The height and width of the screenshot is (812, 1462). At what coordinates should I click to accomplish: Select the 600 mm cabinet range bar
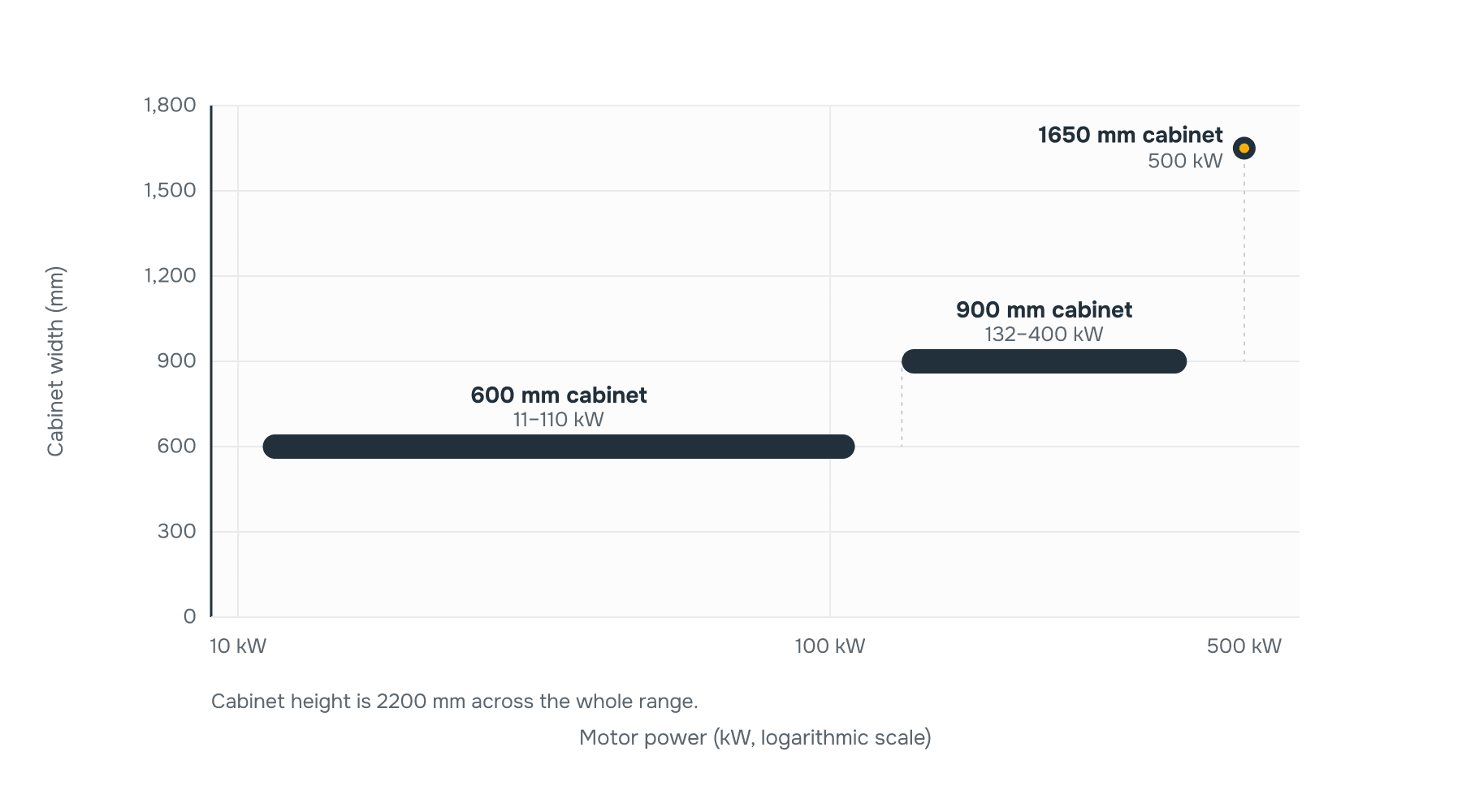pyautogui.click(x=559, y=447)
